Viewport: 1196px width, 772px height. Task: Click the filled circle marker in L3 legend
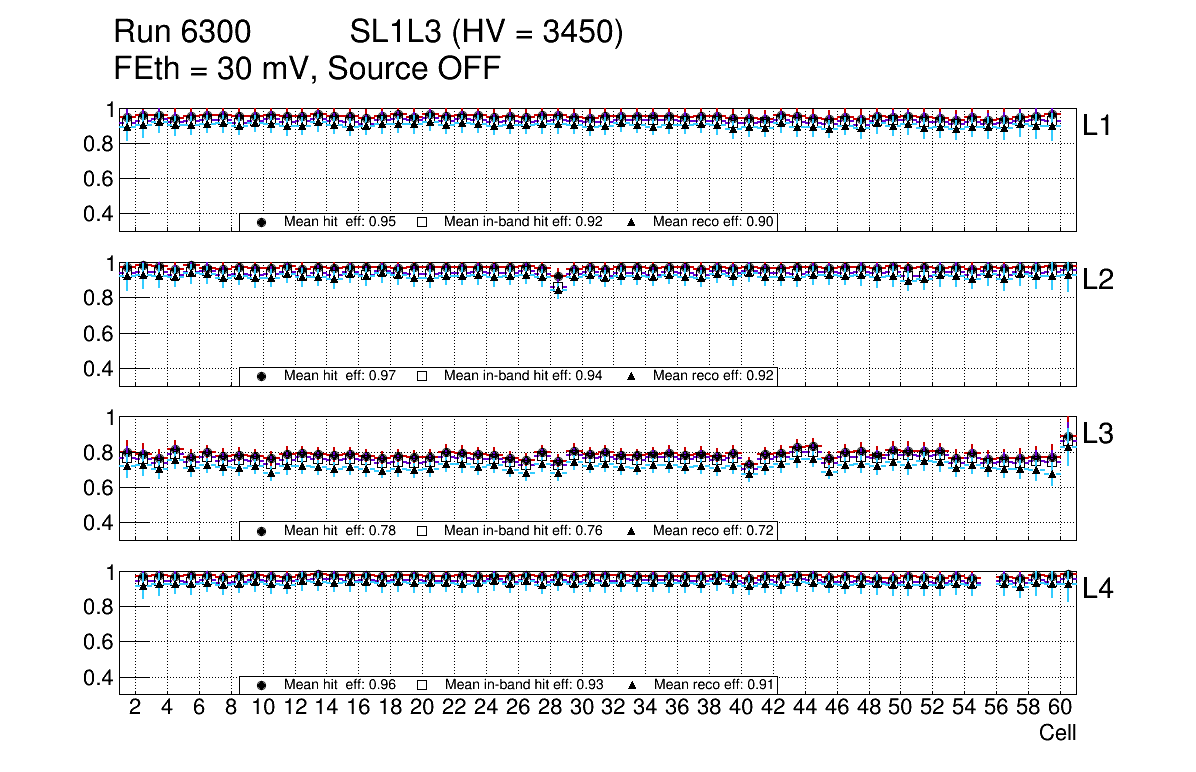point(262,531)
